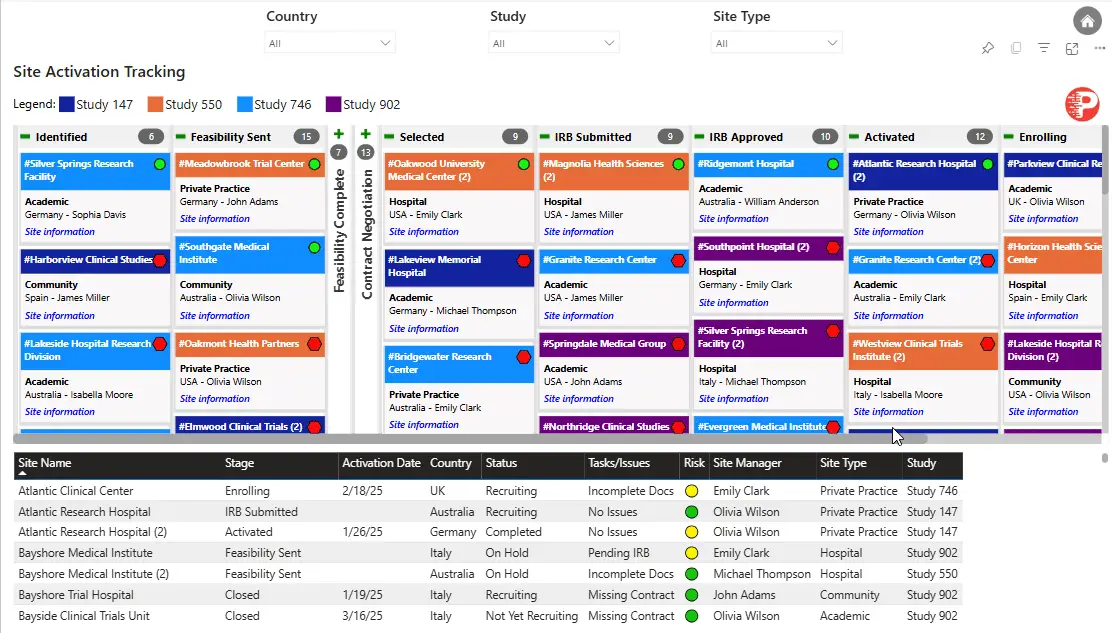
Task: Sort table by Stage column header
Action: [239, 463]
